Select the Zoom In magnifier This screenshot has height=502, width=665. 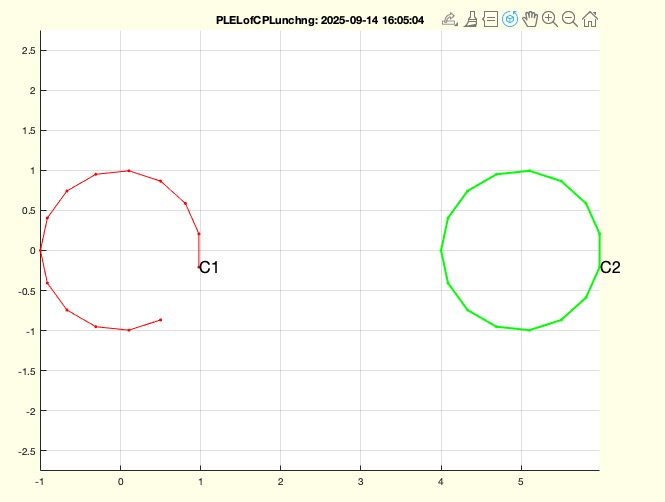pos(550,19)
